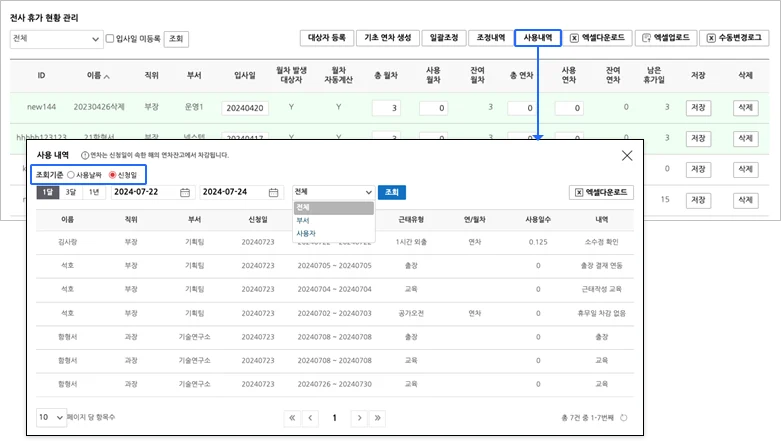
Task: Choose 사용자 from the open dropdown list
Action: (x=306, y=233)
